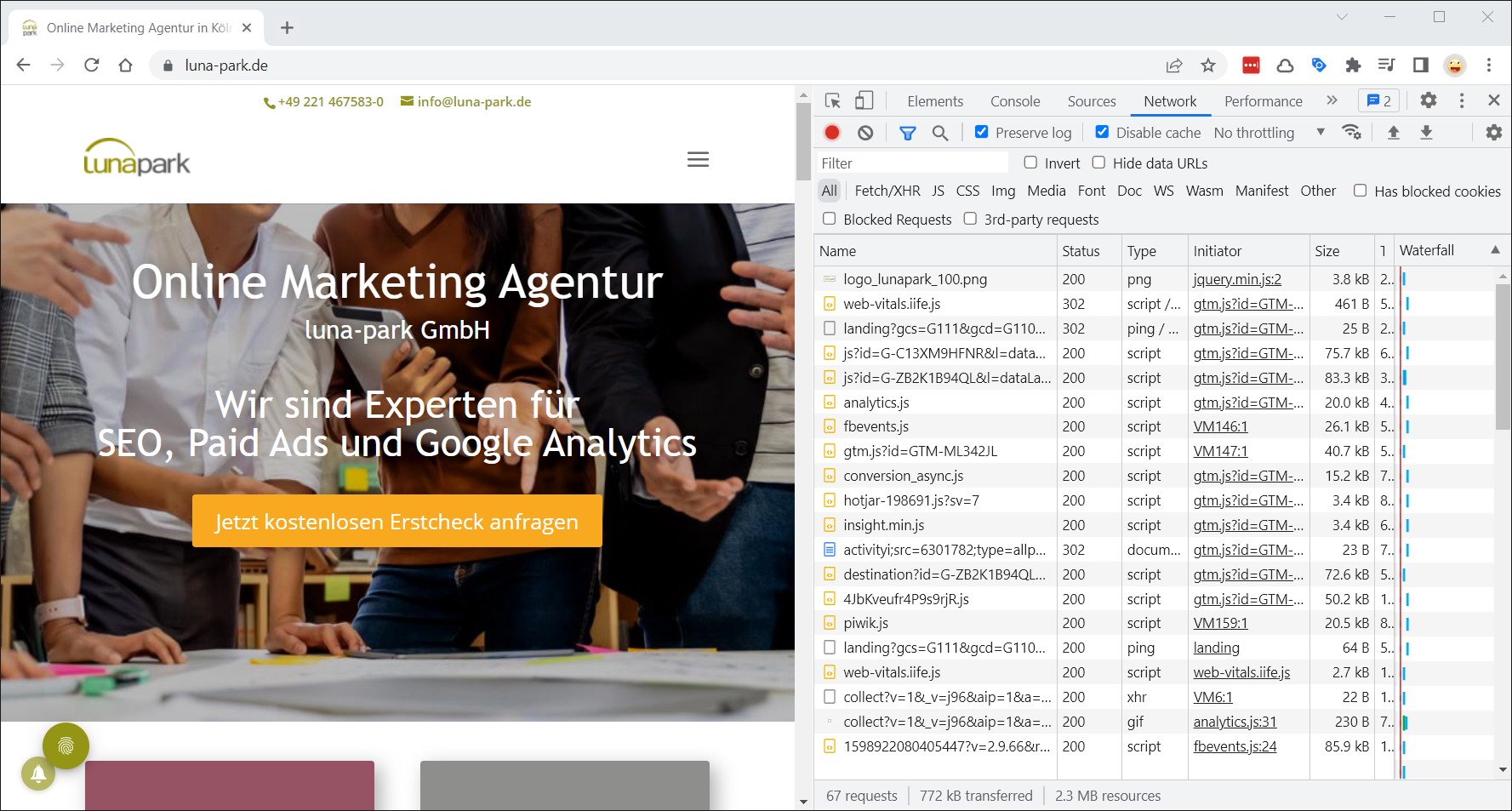
Task: Filter requests by Fetch/XHR
Action: click(x=887, y=191)
